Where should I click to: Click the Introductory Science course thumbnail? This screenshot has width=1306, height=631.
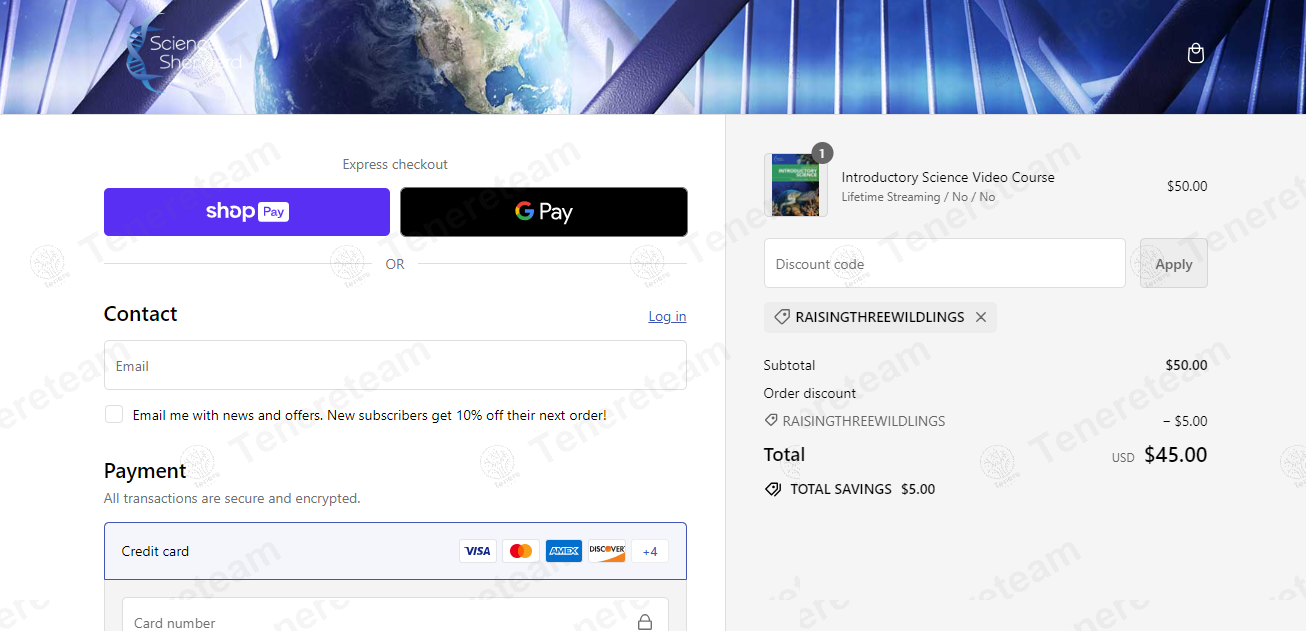click(x=795, y=186)
